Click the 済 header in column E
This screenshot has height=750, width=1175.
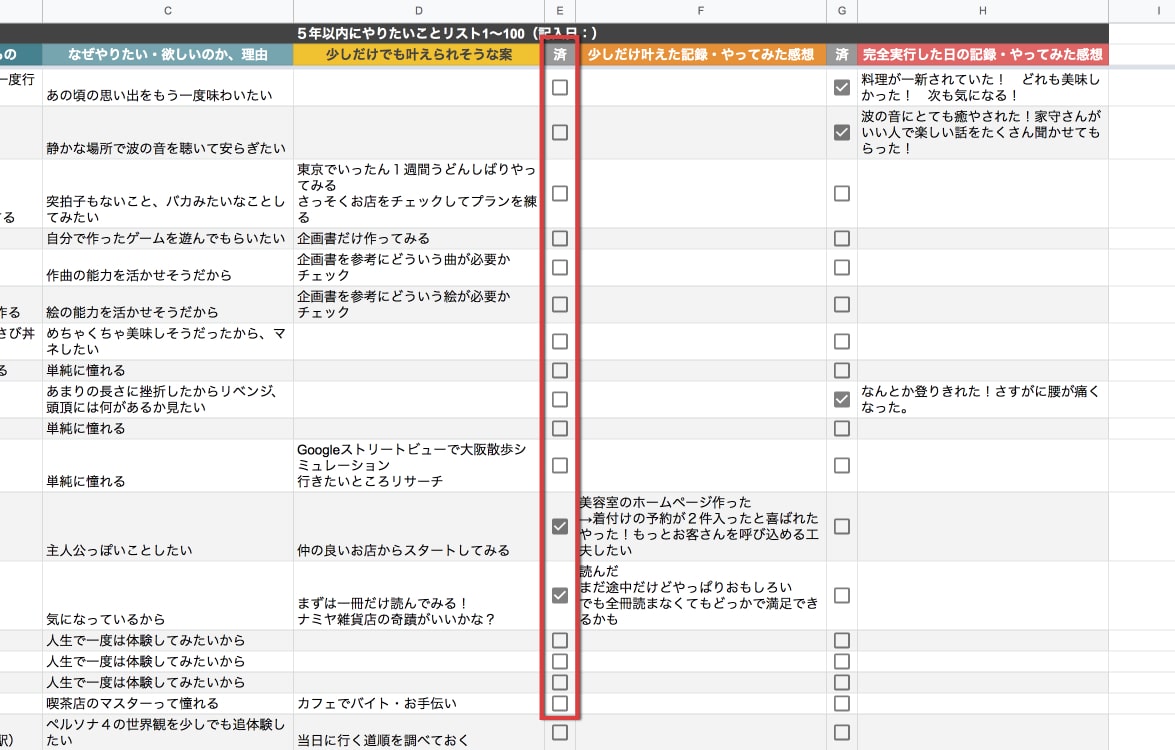pyautogui.click(x=560, y=54)
